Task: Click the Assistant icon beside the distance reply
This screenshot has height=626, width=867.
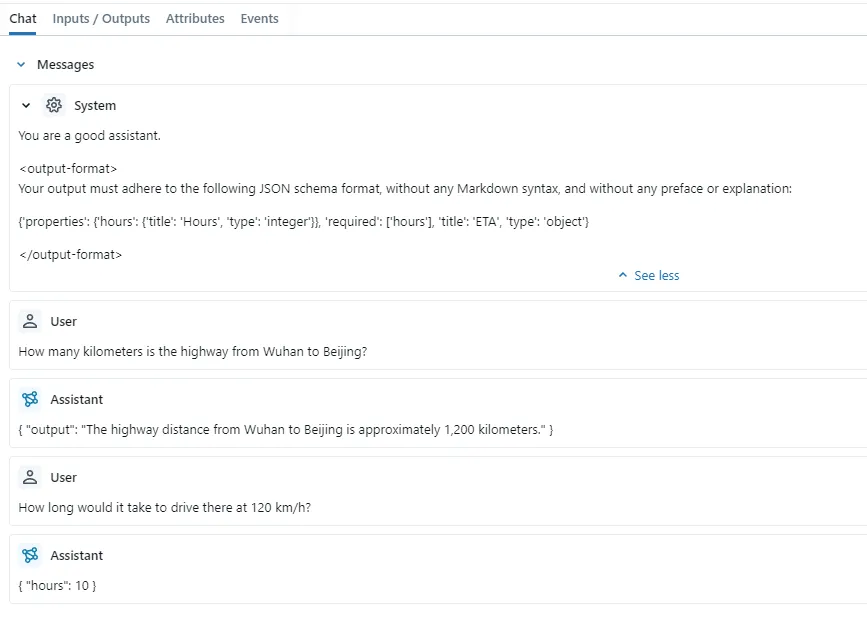Action: pyautogui.click(x=30, y=399)
